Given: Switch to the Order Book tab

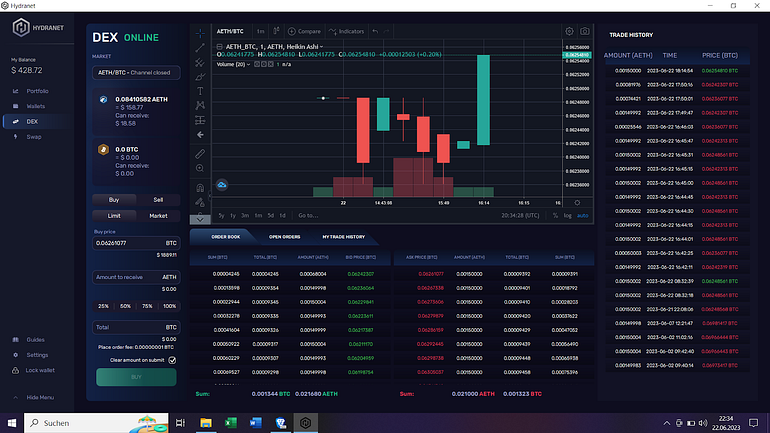Looking at the screenshot, I should (225, 237).
